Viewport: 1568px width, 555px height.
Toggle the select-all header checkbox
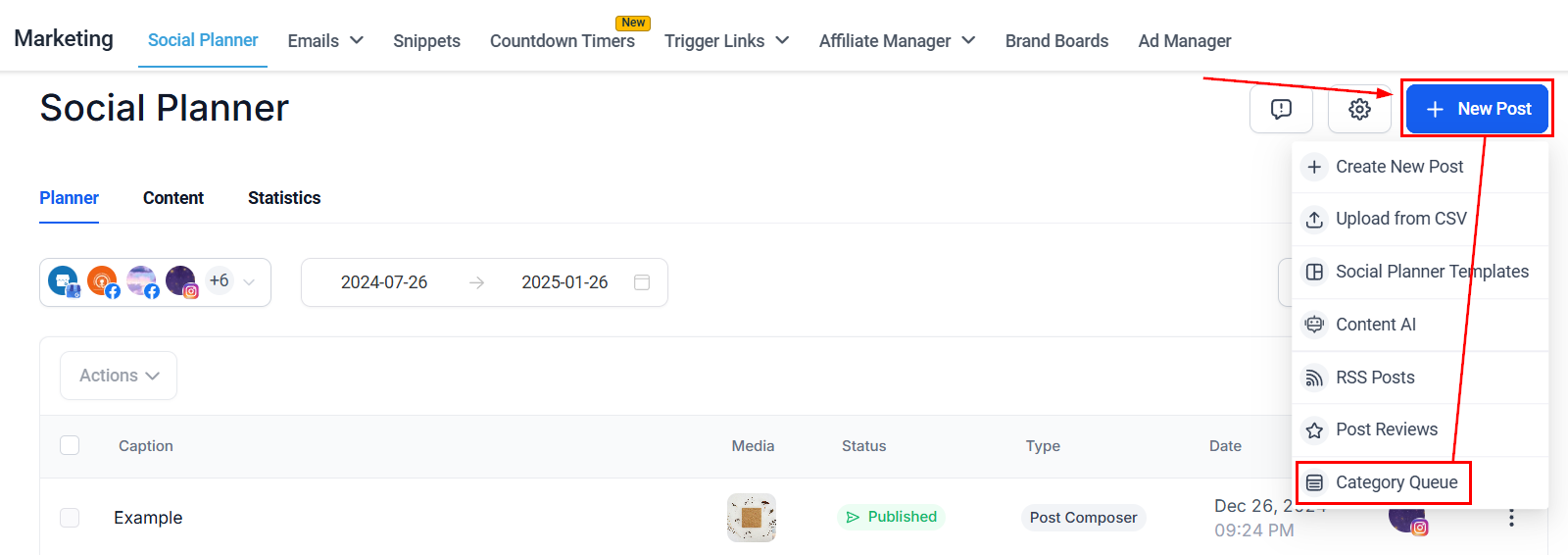point(70,445)
